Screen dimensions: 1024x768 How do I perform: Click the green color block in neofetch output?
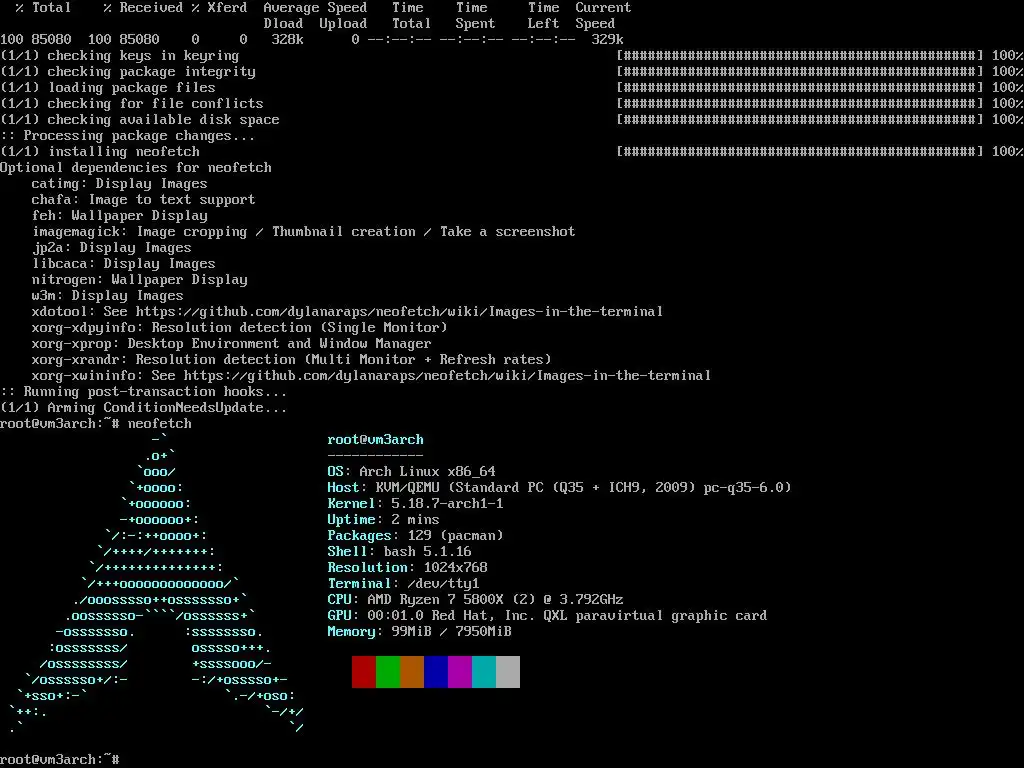click(x=387, y=672)
